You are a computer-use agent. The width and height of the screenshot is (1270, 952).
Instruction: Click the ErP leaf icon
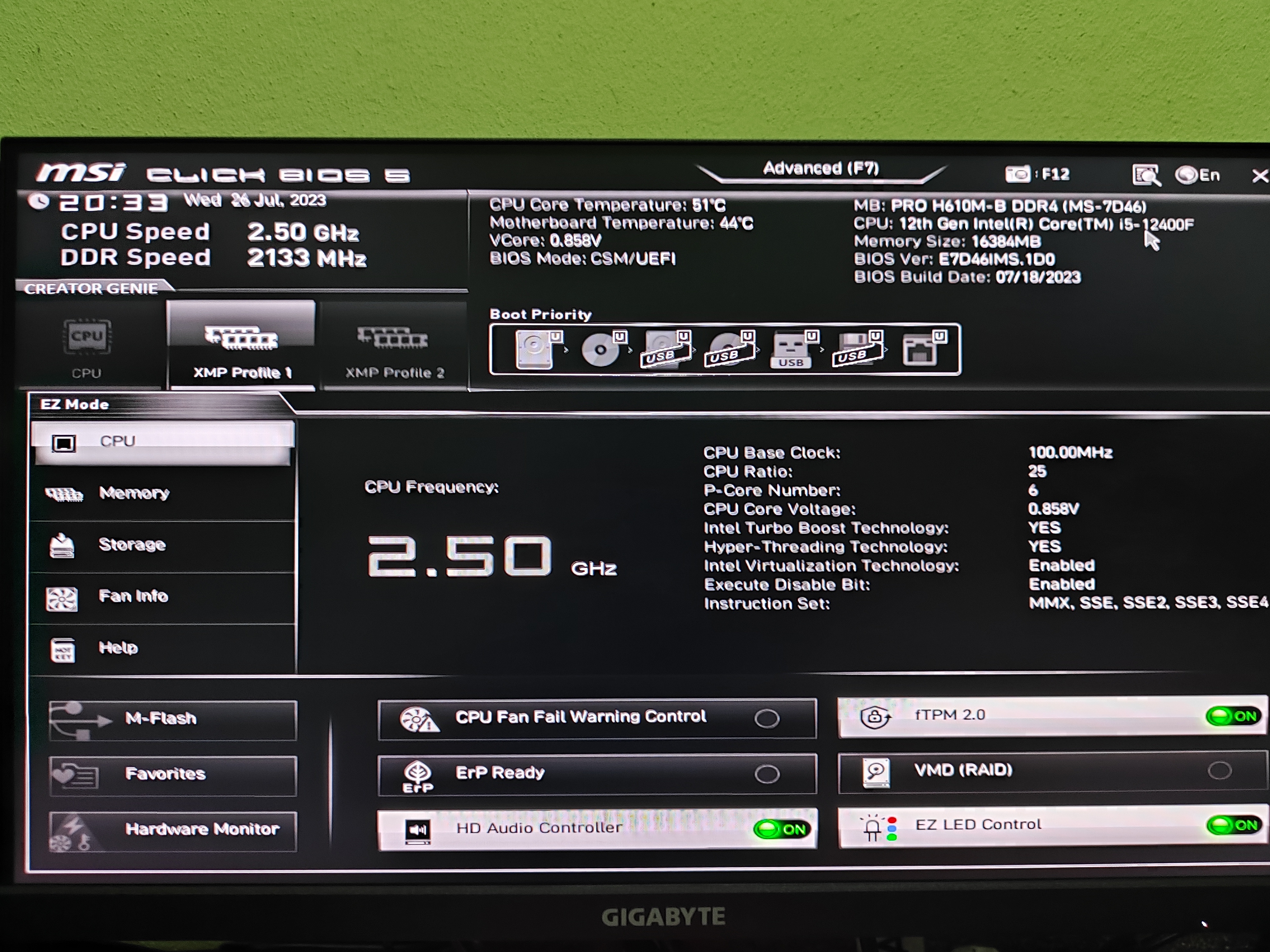coord(418,777)
